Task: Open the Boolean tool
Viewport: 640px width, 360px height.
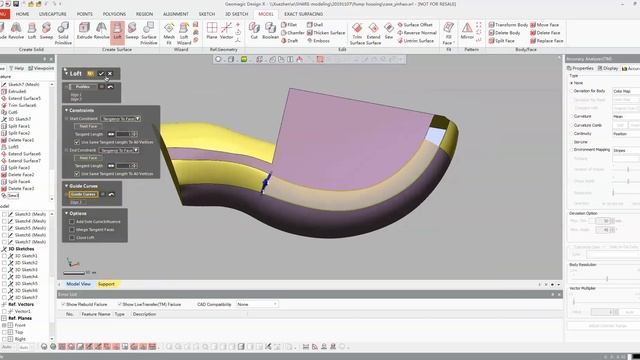Action: [270, 31]
